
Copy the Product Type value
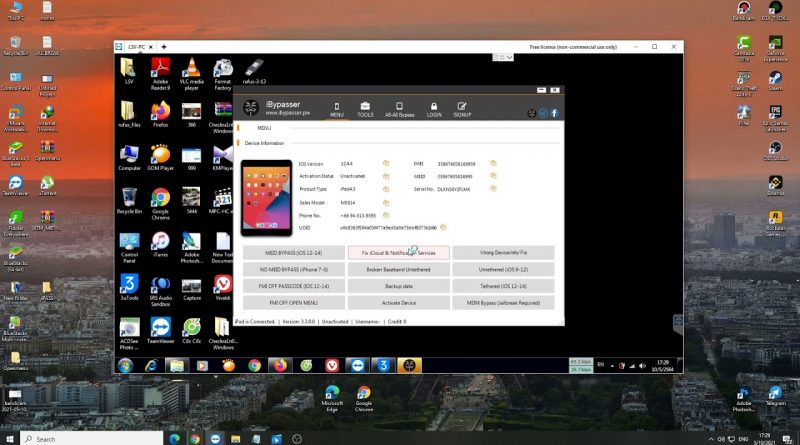386,189
